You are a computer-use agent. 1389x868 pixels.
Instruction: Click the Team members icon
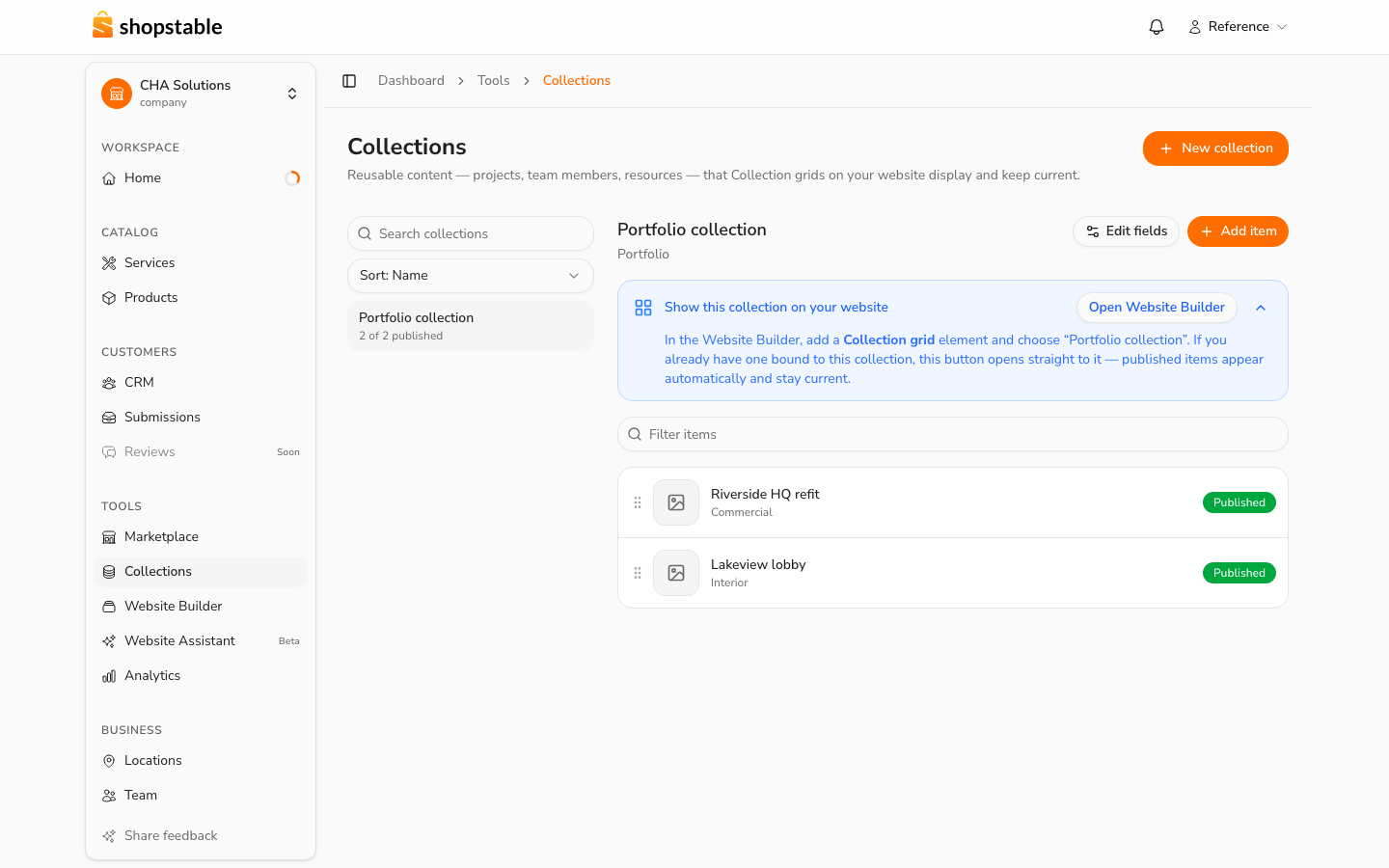[109, 796]
